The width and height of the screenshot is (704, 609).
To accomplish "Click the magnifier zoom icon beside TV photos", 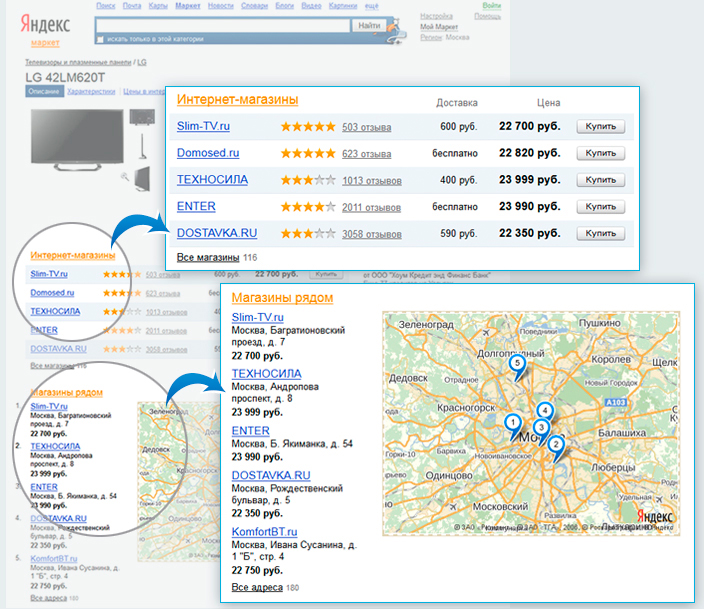I will coord(124,177).
